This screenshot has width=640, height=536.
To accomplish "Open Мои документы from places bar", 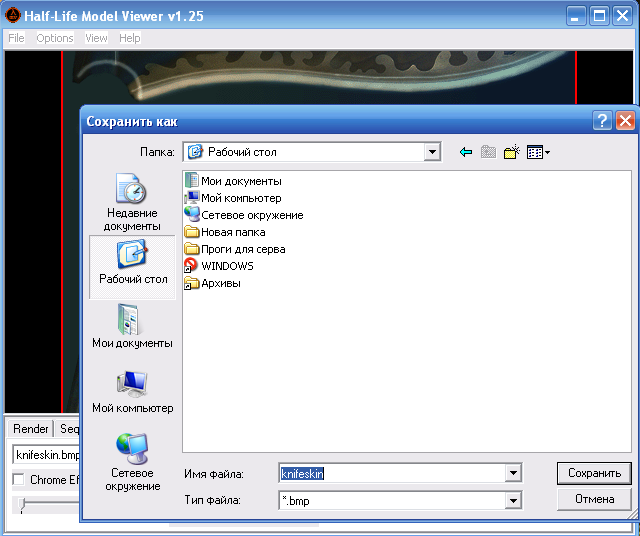I will (x=132, y=327).
